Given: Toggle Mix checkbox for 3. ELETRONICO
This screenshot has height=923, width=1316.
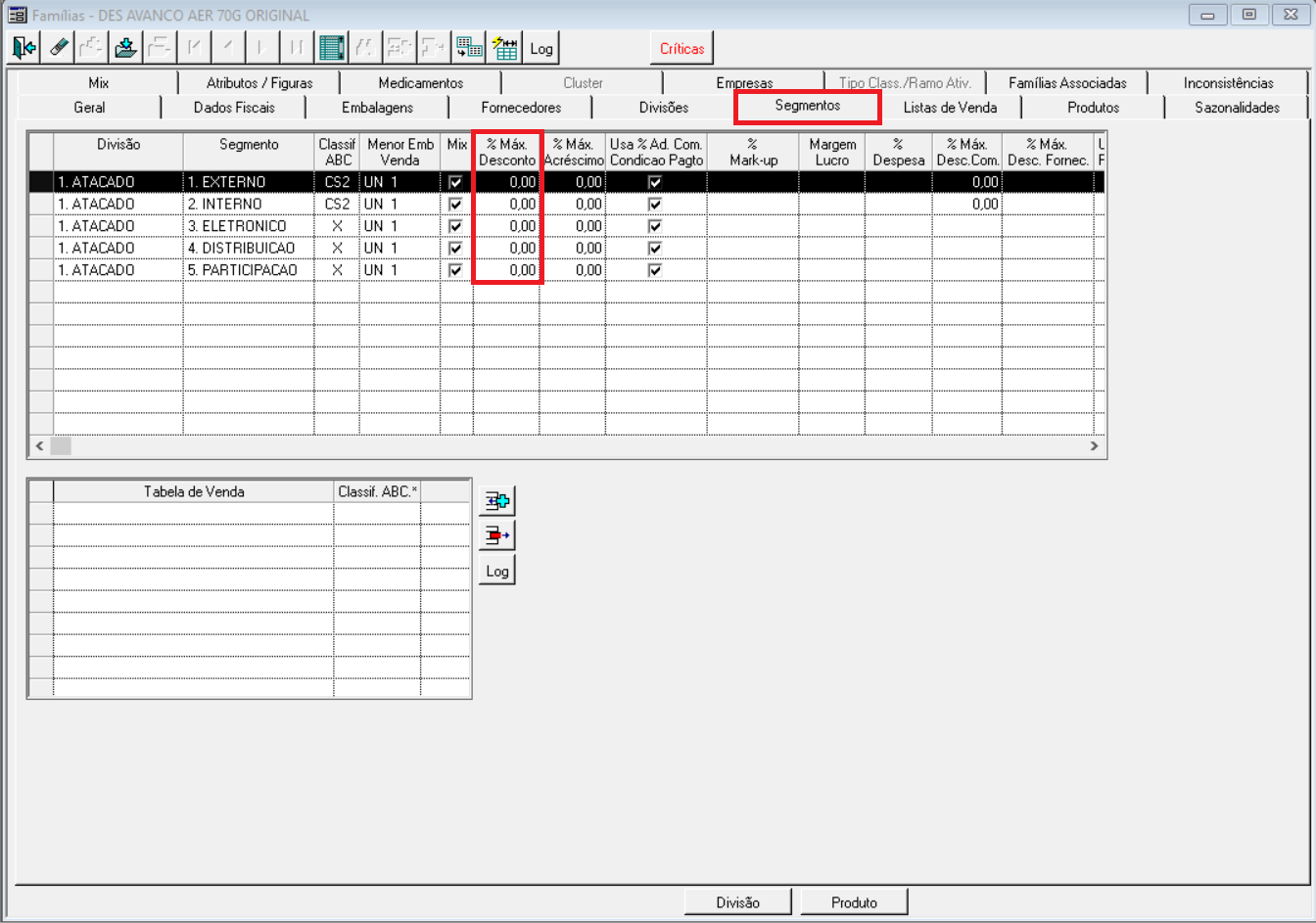Looking at the screenshot, I should pyautogui.click(x=455, y=226).
